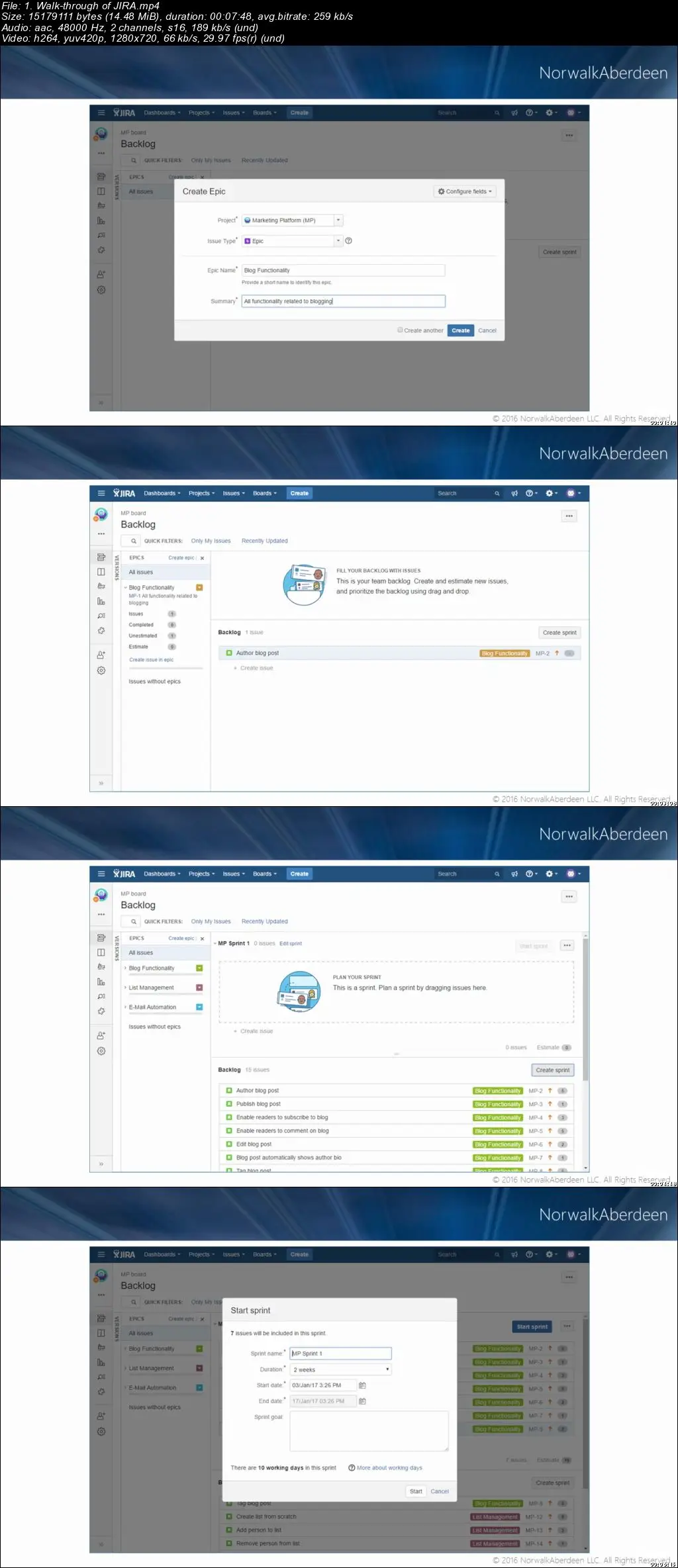This screenshot has height=1568, width=678.
Task: Click add-user icon in one-issue backlog frame sidebar
Action: click(x=101, y=655)
